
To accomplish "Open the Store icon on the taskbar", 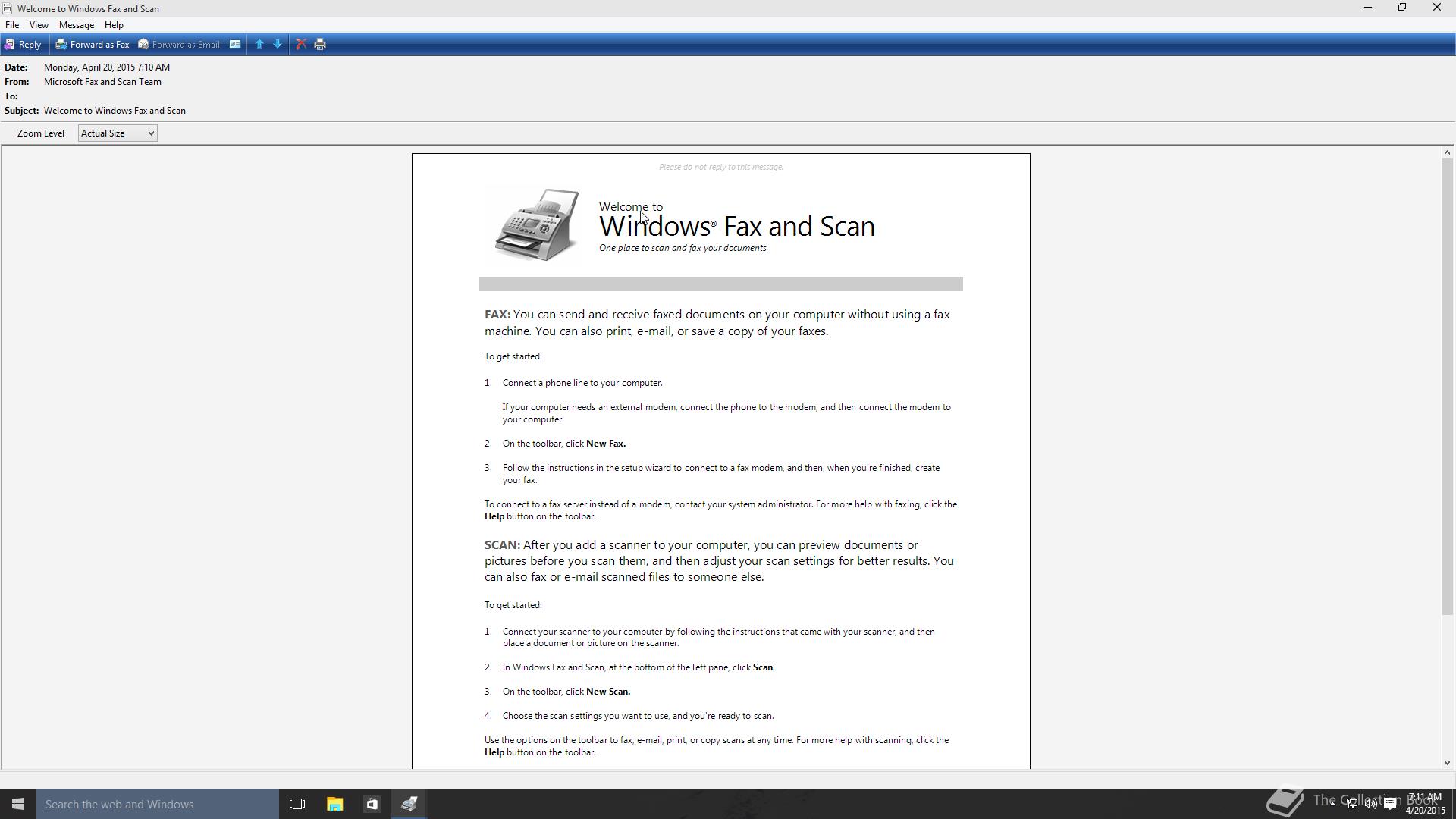I will pos(372,804).
